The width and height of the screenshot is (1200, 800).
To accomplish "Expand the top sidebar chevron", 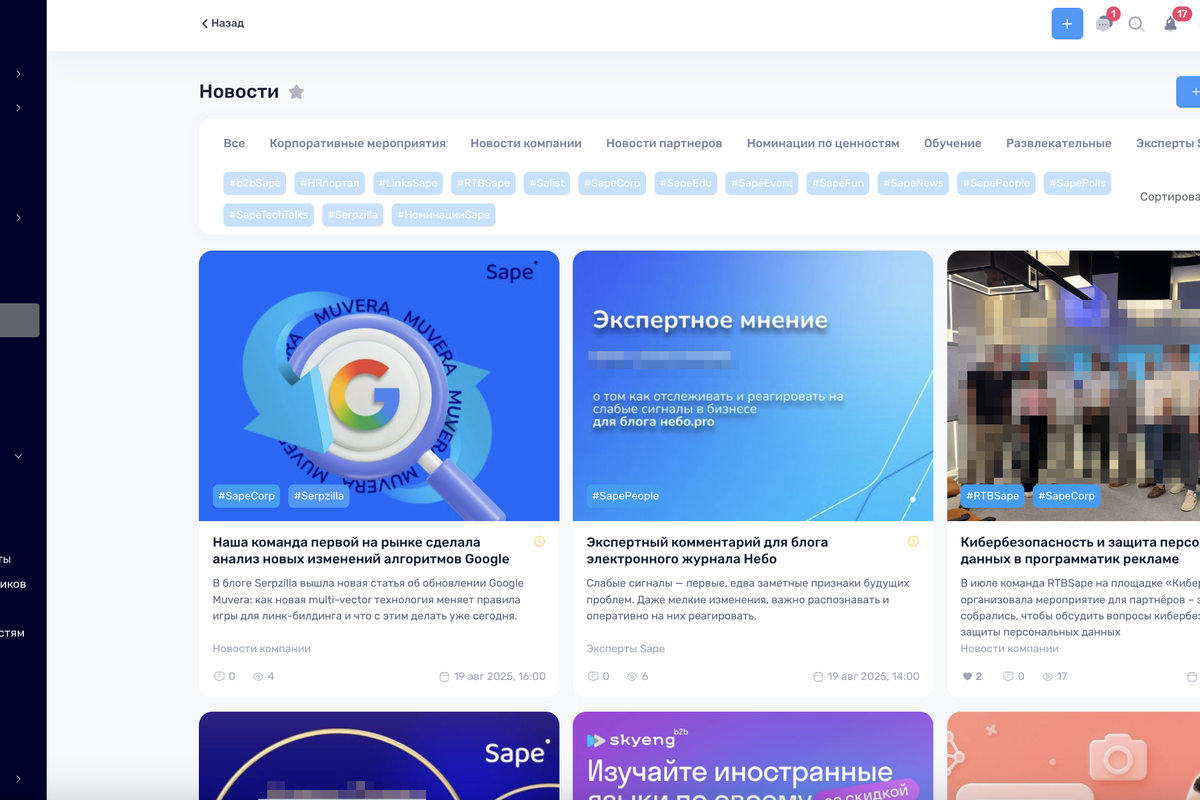I will [18, 74].
